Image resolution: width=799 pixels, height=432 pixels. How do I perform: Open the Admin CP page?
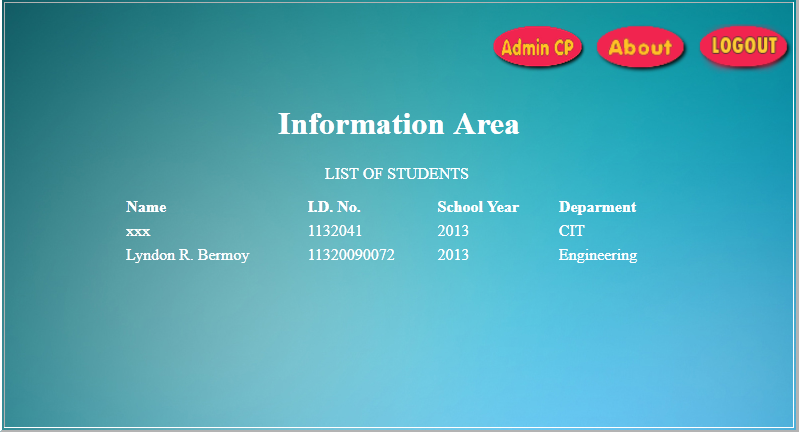[x=538, y=46]
